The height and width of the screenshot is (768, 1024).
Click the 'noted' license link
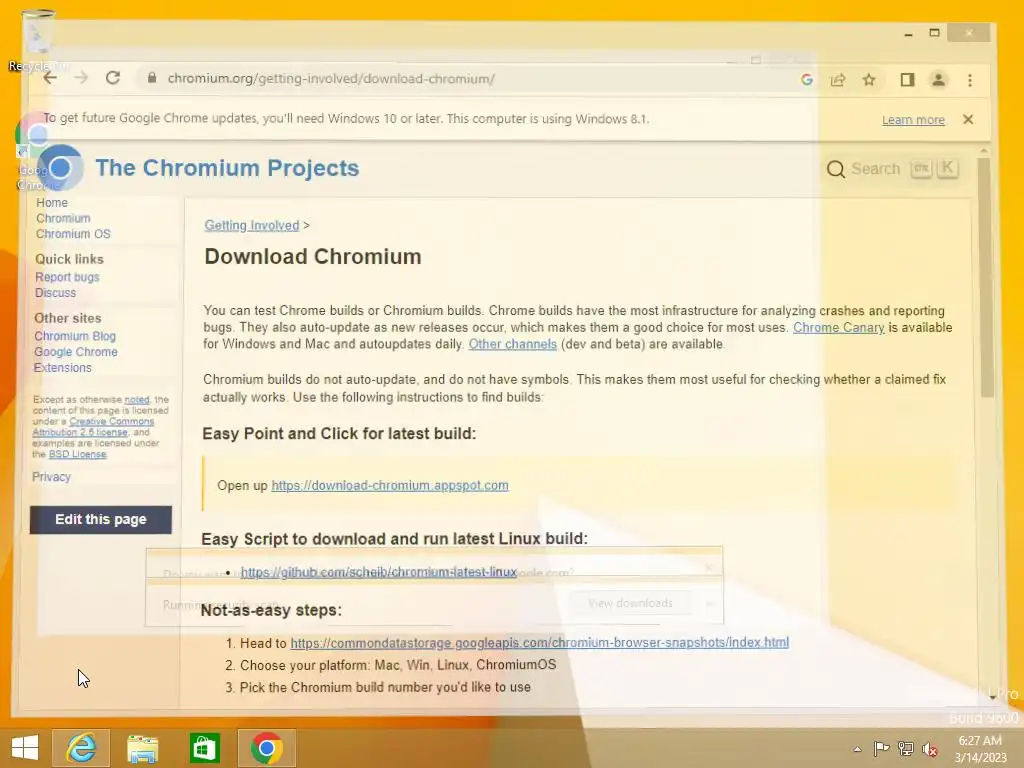tap(137, 400)
